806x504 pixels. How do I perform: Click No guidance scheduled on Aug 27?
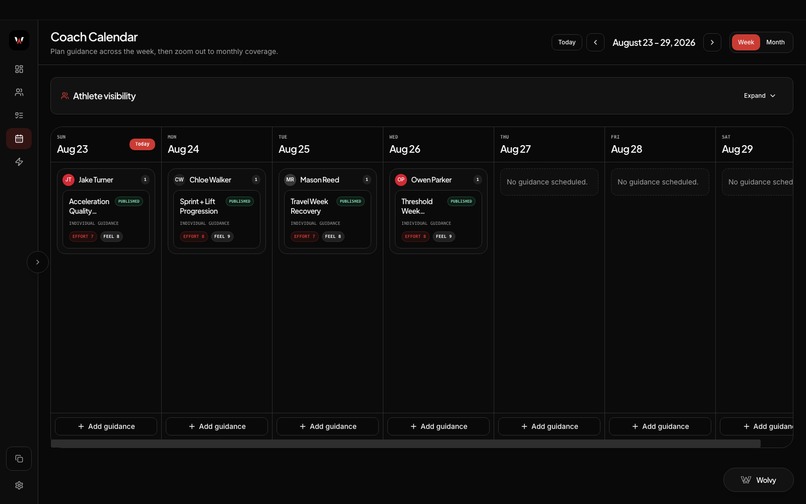[549, 182]
